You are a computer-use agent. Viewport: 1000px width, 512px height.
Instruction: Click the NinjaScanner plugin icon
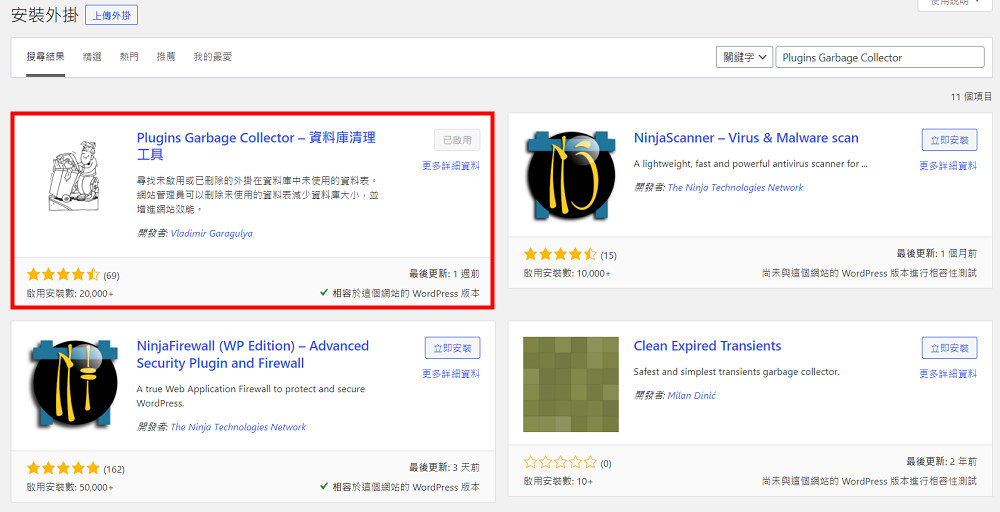[x=571, y=176]
